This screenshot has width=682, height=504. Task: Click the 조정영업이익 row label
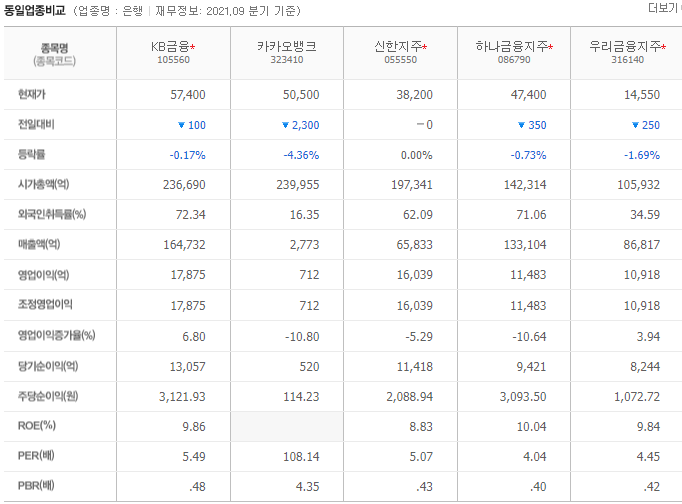45,304
